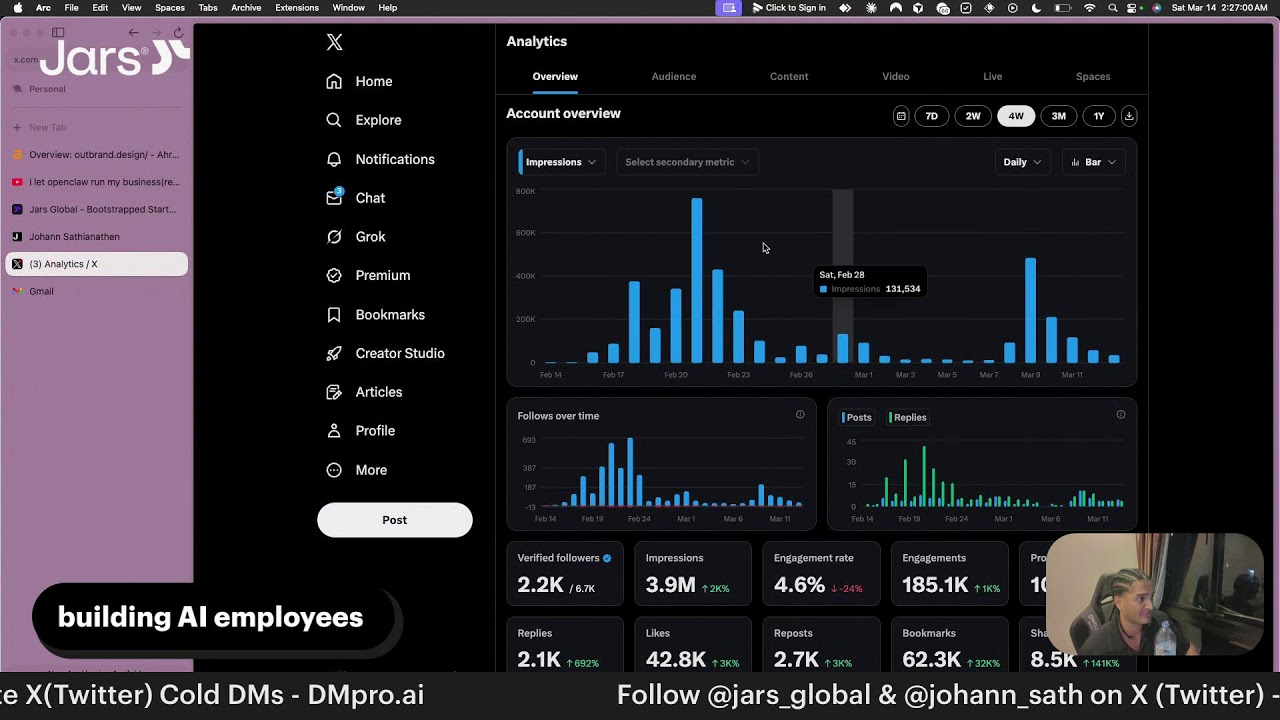Click the Wi-Fi status icon
This screenshot has width=1280, height=720.
click(1090, 8)
